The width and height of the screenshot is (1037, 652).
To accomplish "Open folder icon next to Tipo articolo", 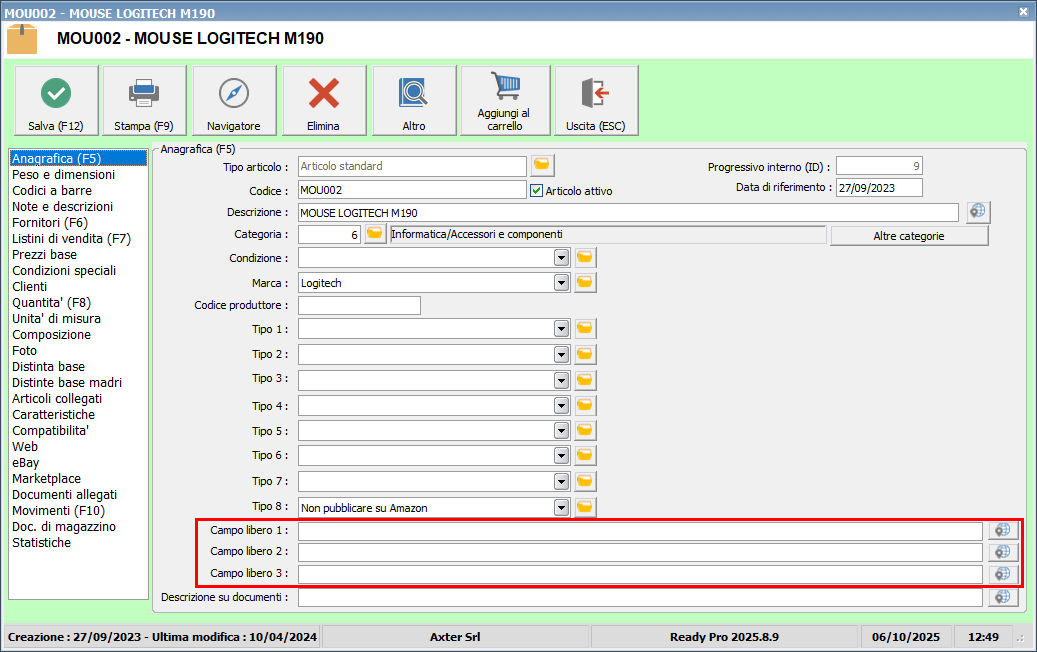I will coord(542,165).
